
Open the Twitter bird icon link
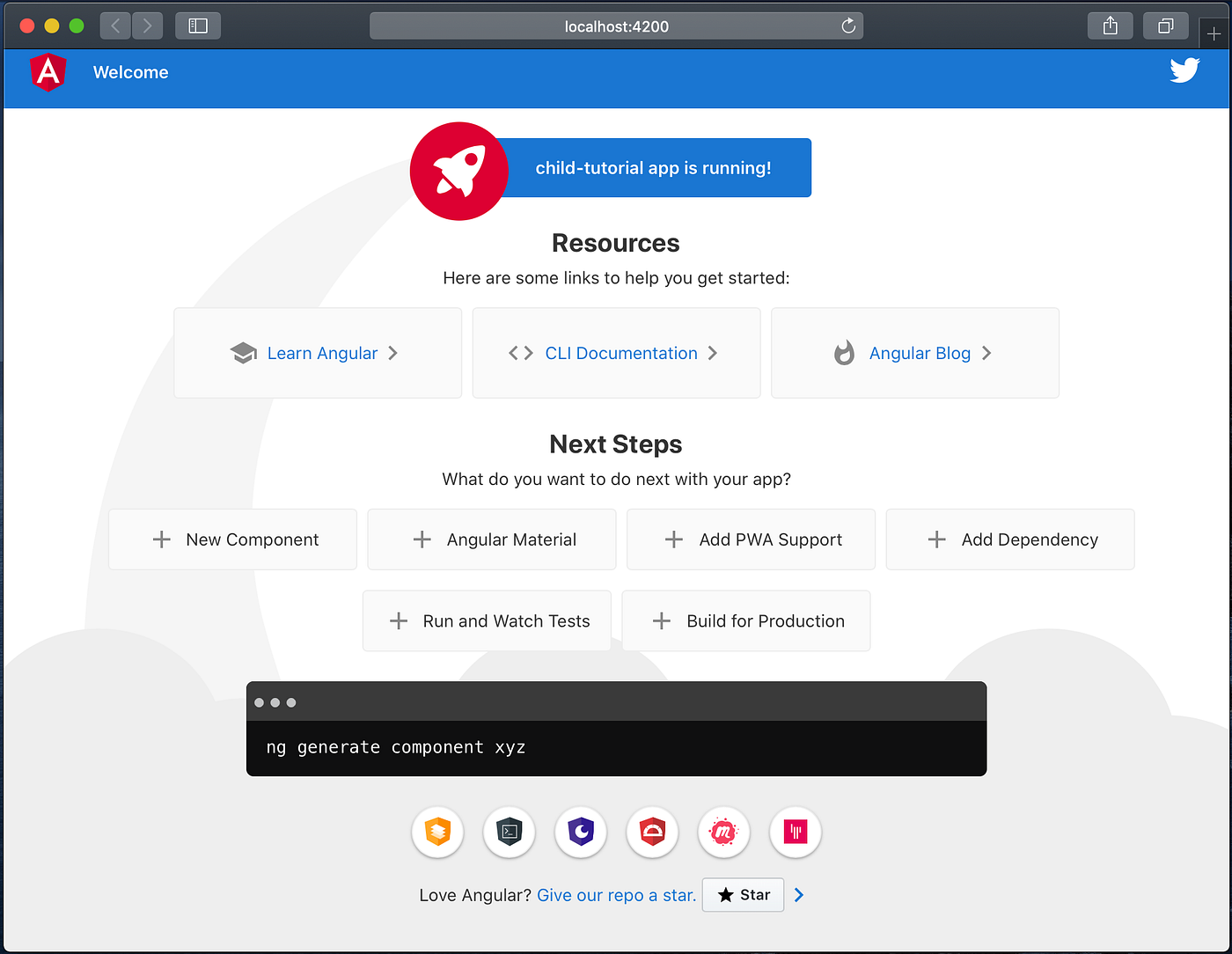click(x=1184, y=70)
